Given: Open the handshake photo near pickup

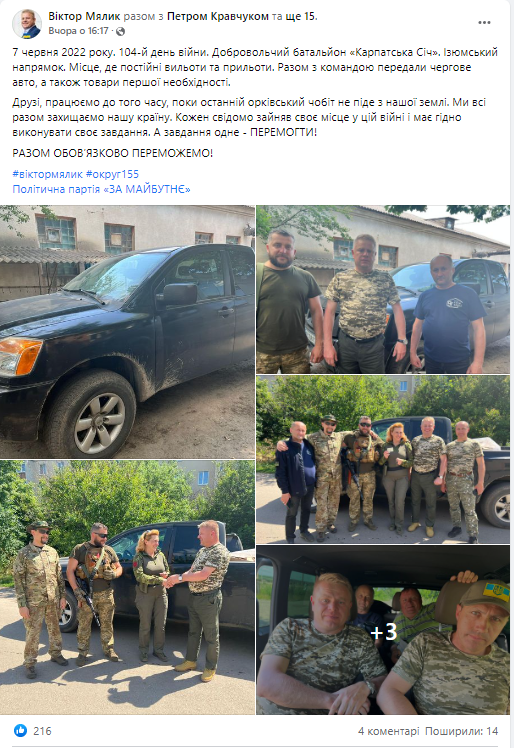Looking at the screenshot, I should (127, 587).
